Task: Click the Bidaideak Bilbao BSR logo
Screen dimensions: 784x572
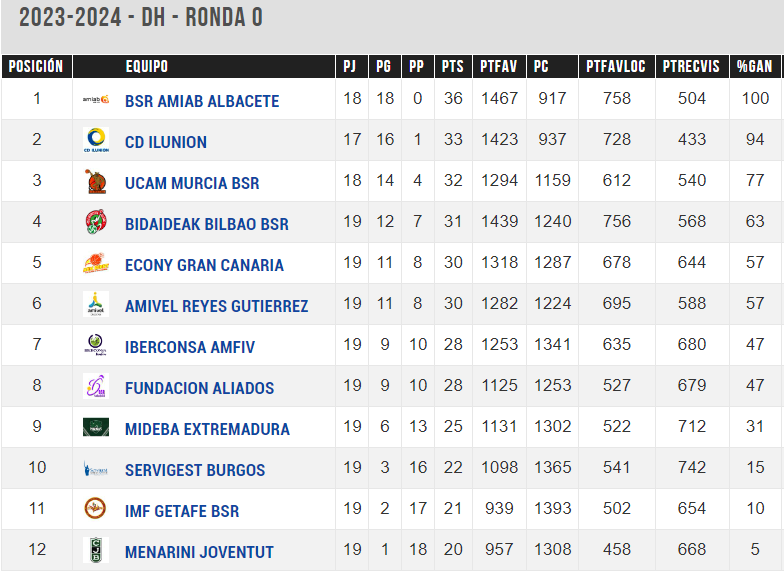Action: click(x=96, y=222)
